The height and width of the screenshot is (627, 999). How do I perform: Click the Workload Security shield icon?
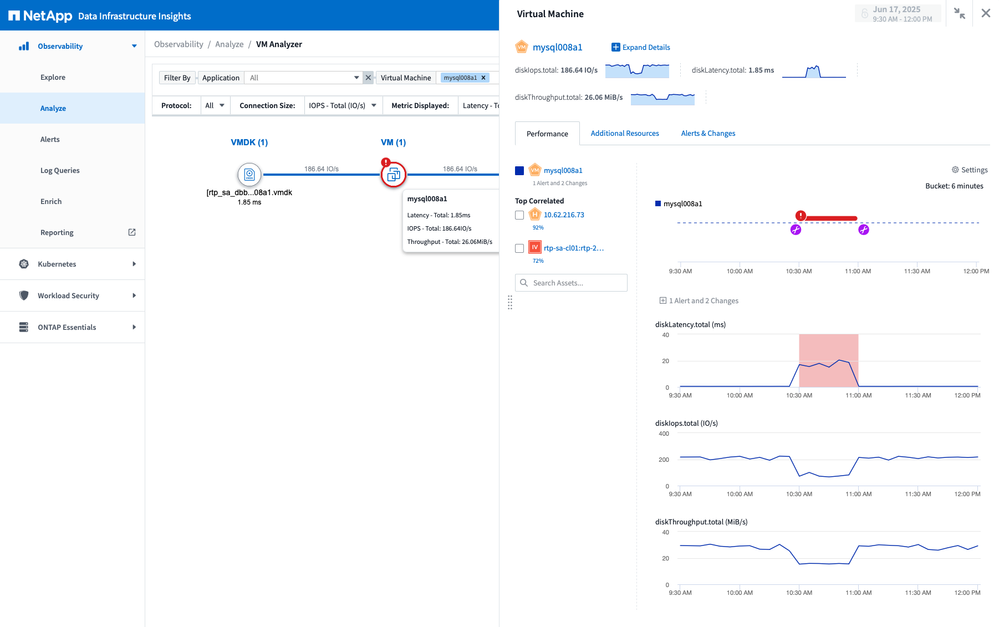(24, 296)
